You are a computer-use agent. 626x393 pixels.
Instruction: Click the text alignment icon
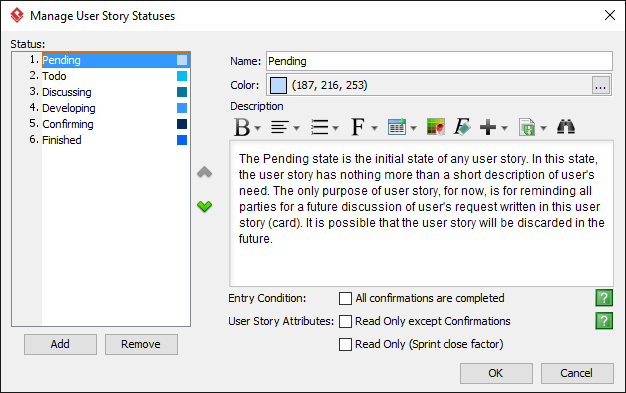pyautogui.click(x=279, y=128)
